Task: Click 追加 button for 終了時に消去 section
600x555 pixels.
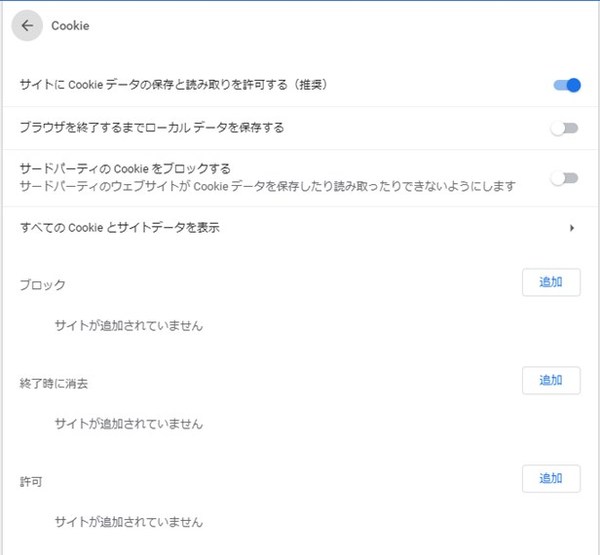Action: pos(551,380)
